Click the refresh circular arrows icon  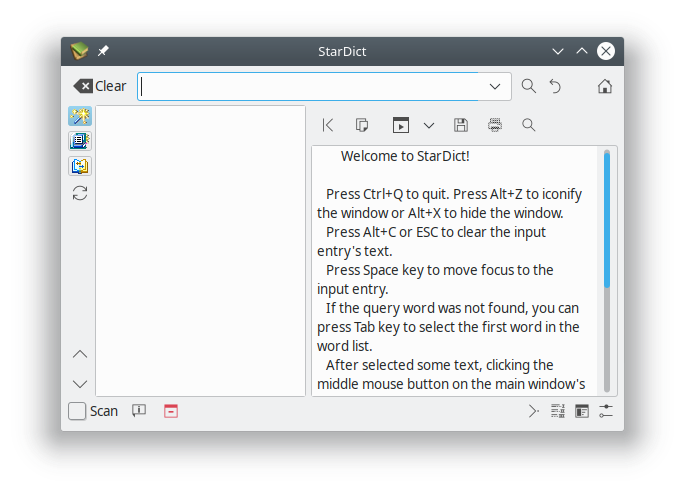coord(80,193)
